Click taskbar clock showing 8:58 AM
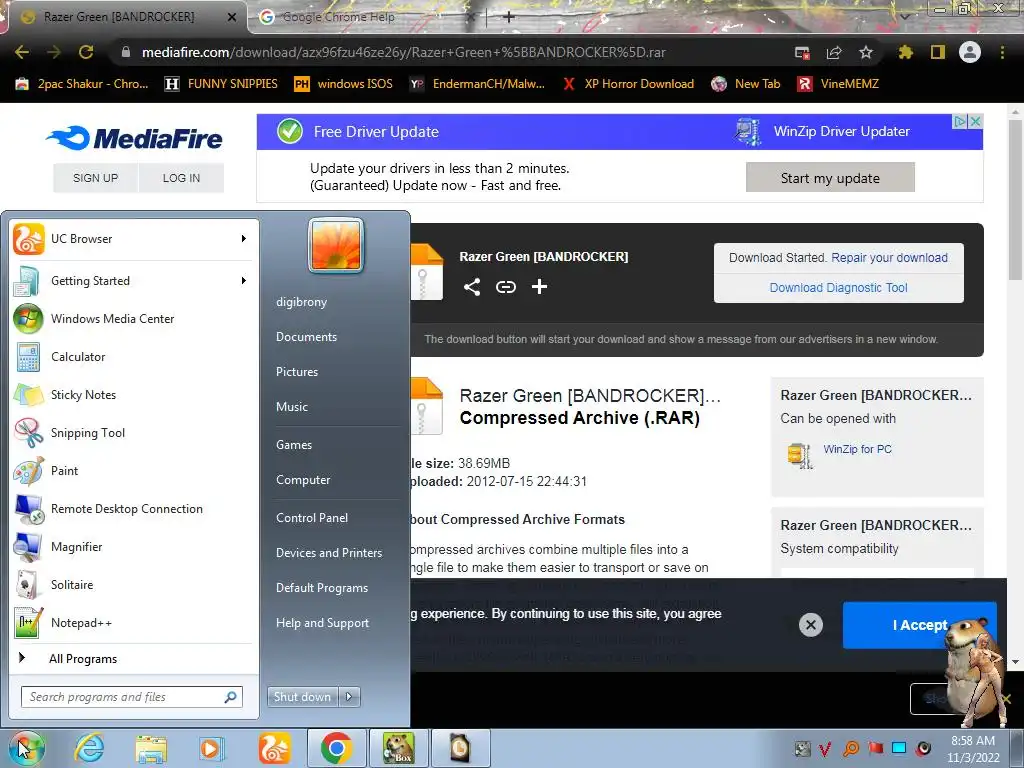The height and width of the screenshot is (768, 1024). [x=973, y=748]
